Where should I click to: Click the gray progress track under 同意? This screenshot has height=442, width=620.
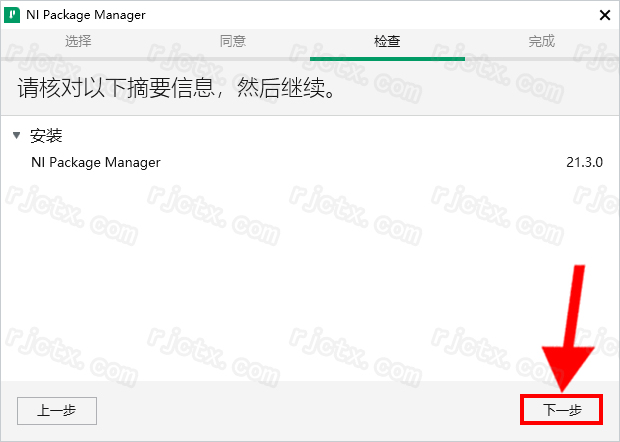pyautogui.click(x=232, y=59)
